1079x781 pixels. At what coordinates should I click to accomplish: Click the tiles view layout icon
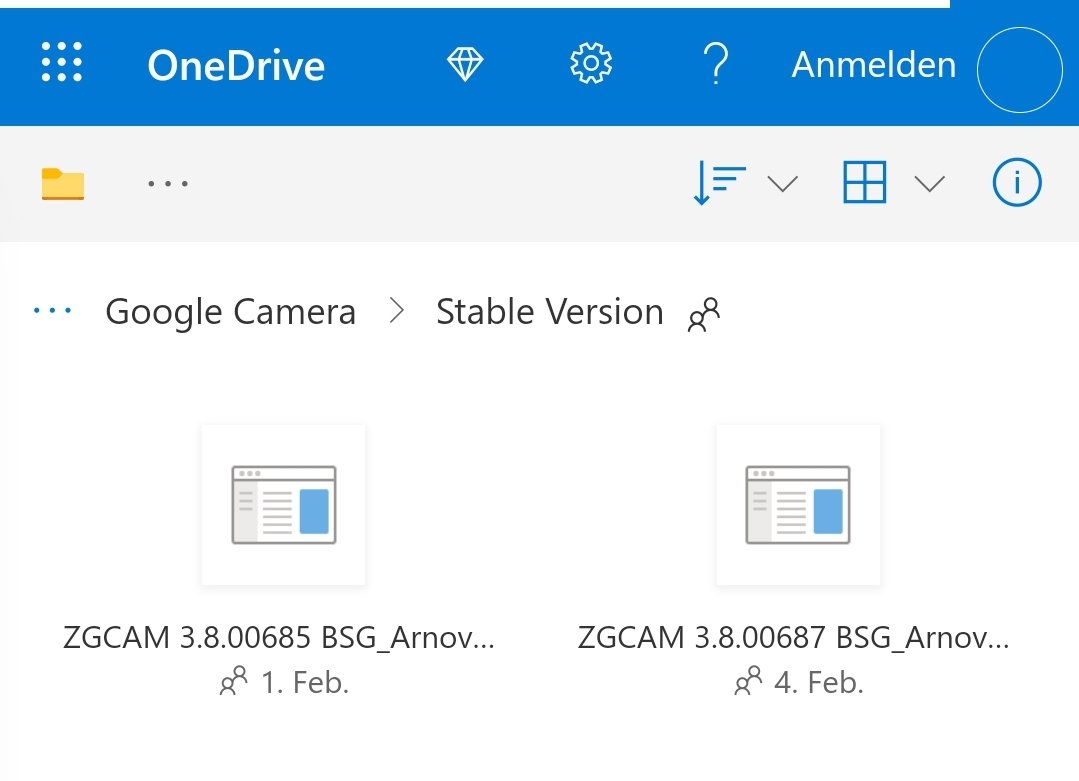(864, 182)
